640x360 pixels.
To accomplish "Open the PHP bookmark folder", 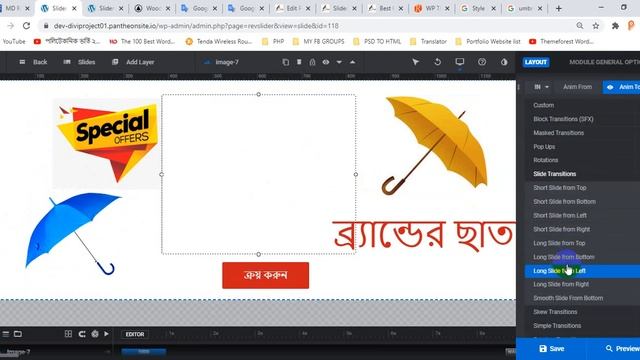I will (273, 41).
